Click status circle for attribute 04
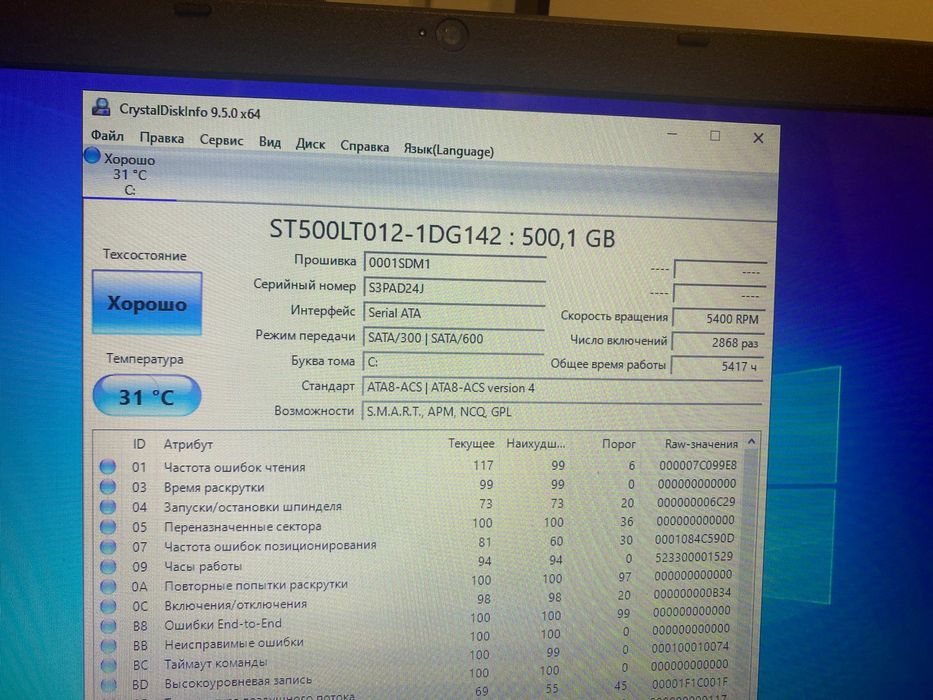The width and height of the screenshot is (933, 700). (108, 507)
